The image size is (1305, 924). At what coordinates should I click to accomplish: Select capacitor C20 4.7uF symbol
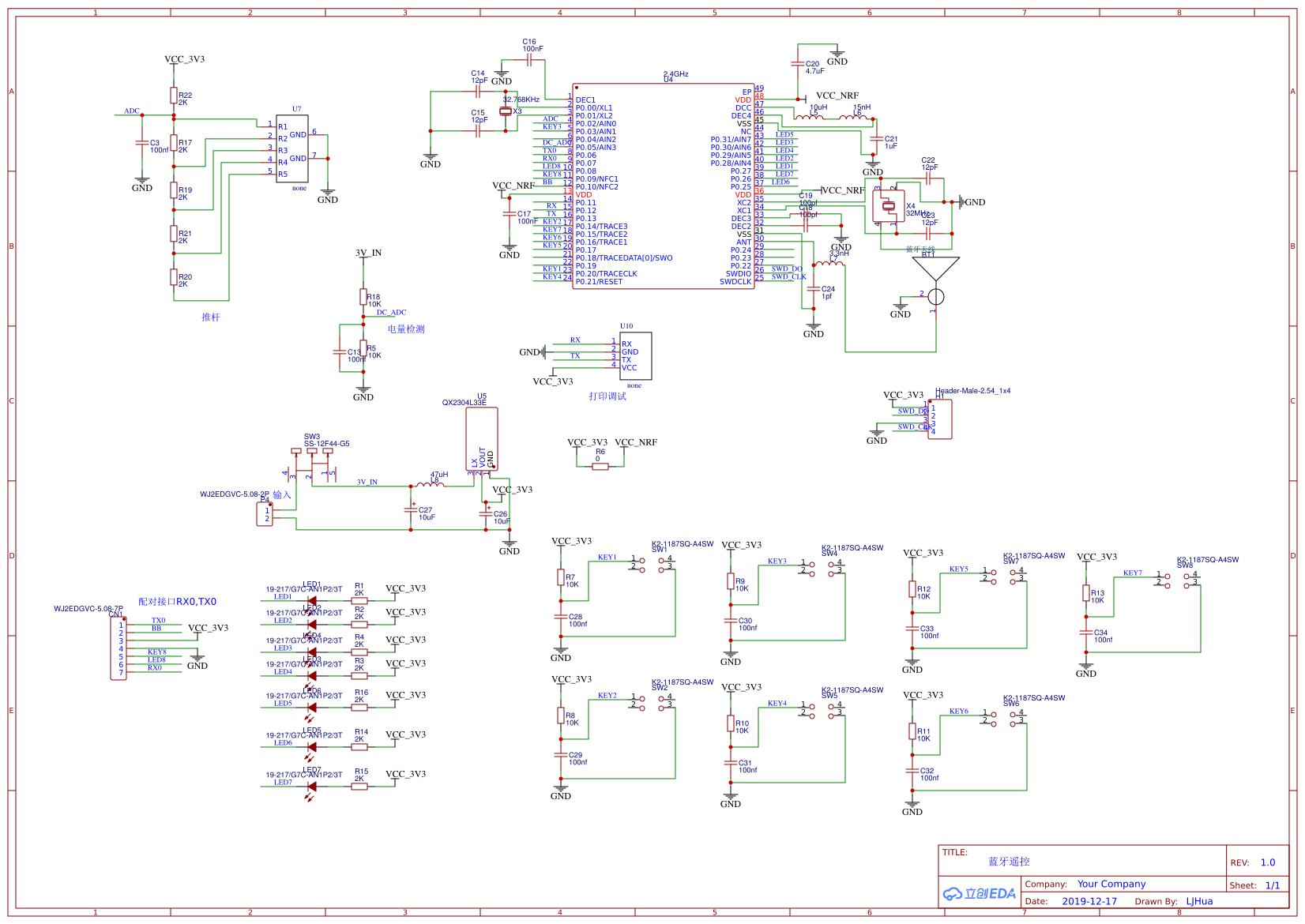797,64
